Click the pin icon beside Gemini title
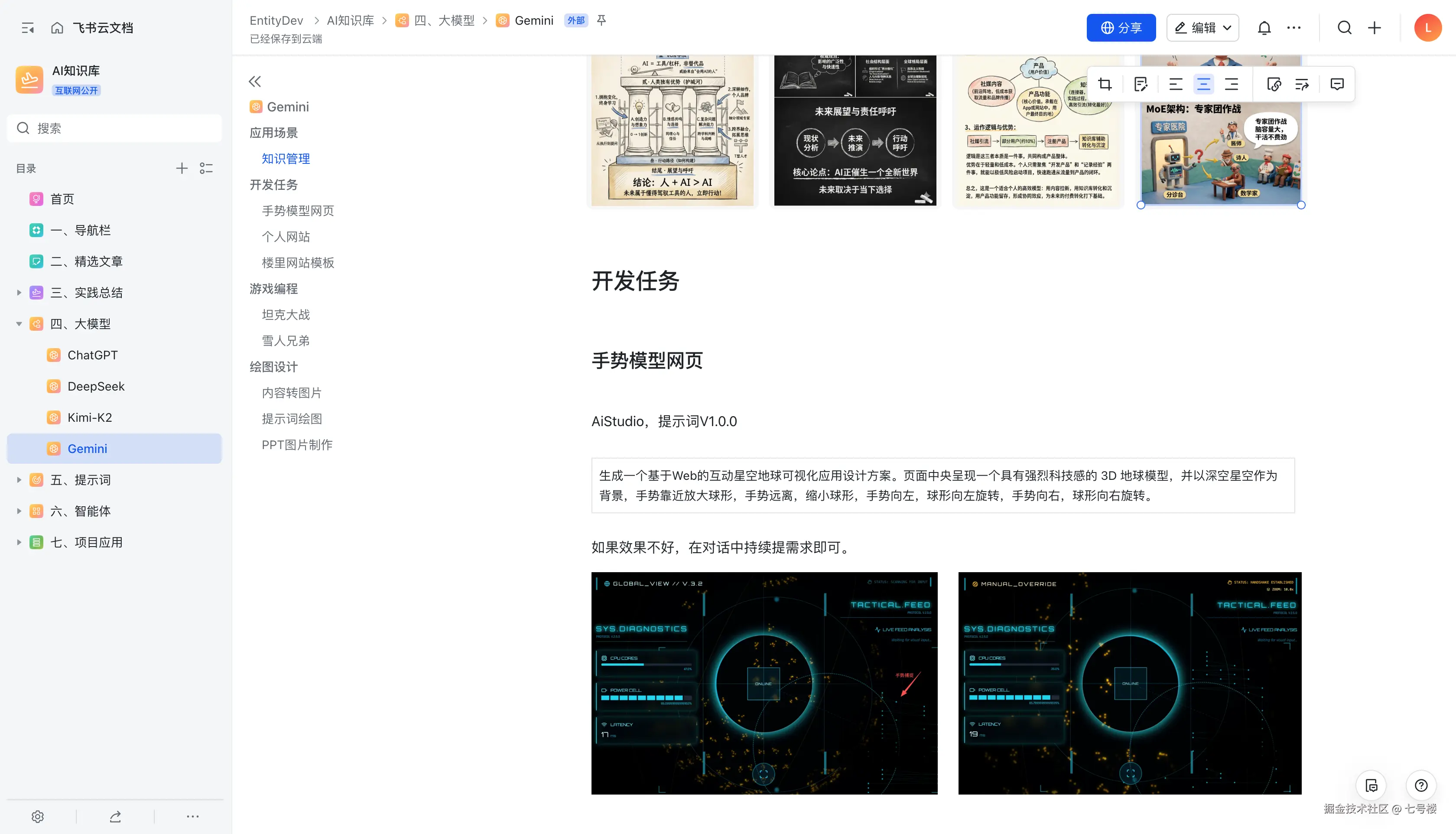This screenshot has width=1456, height=834. pos(601,20)
